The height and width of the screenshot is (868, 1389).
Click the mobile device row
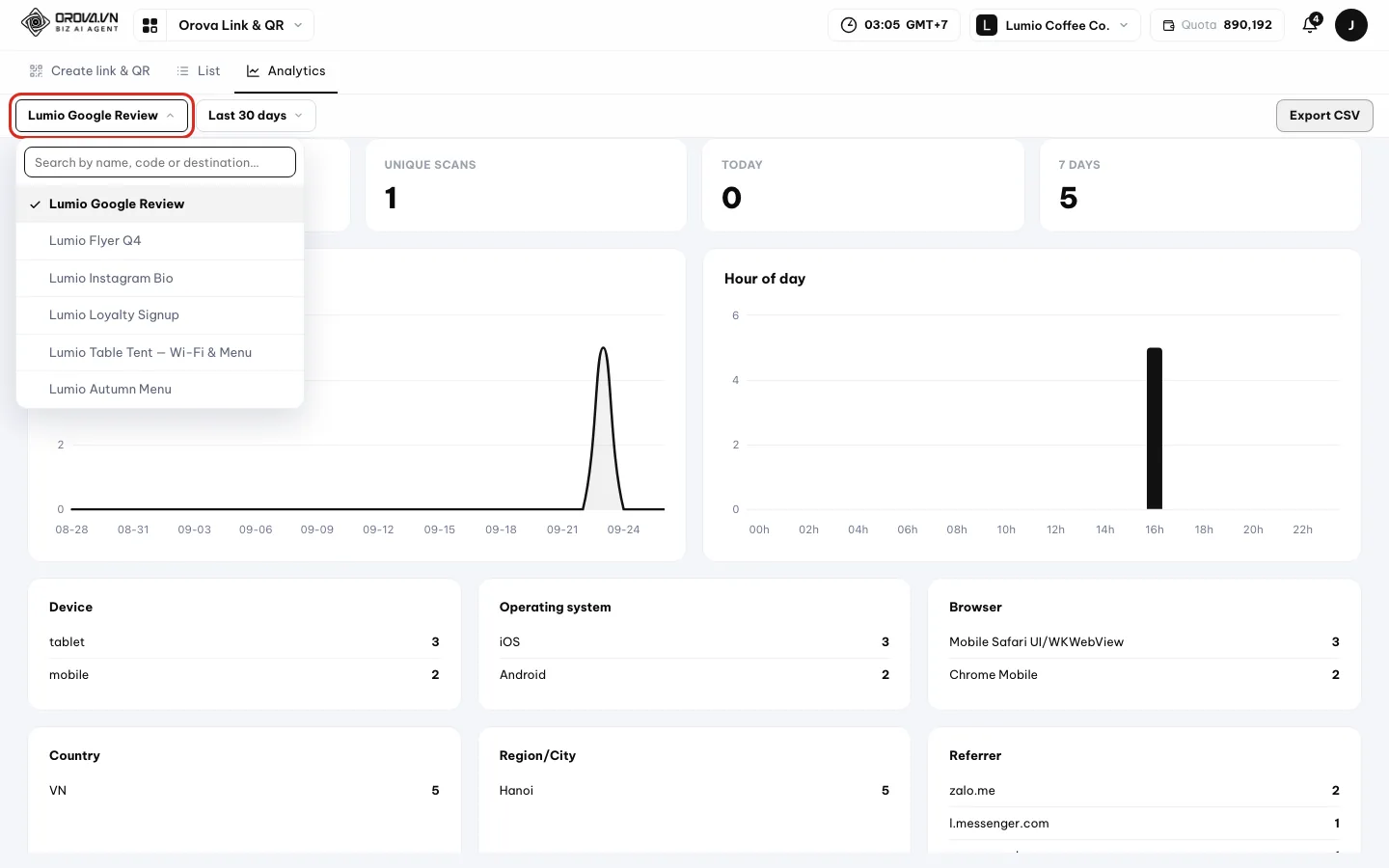[x=244, y=675]
